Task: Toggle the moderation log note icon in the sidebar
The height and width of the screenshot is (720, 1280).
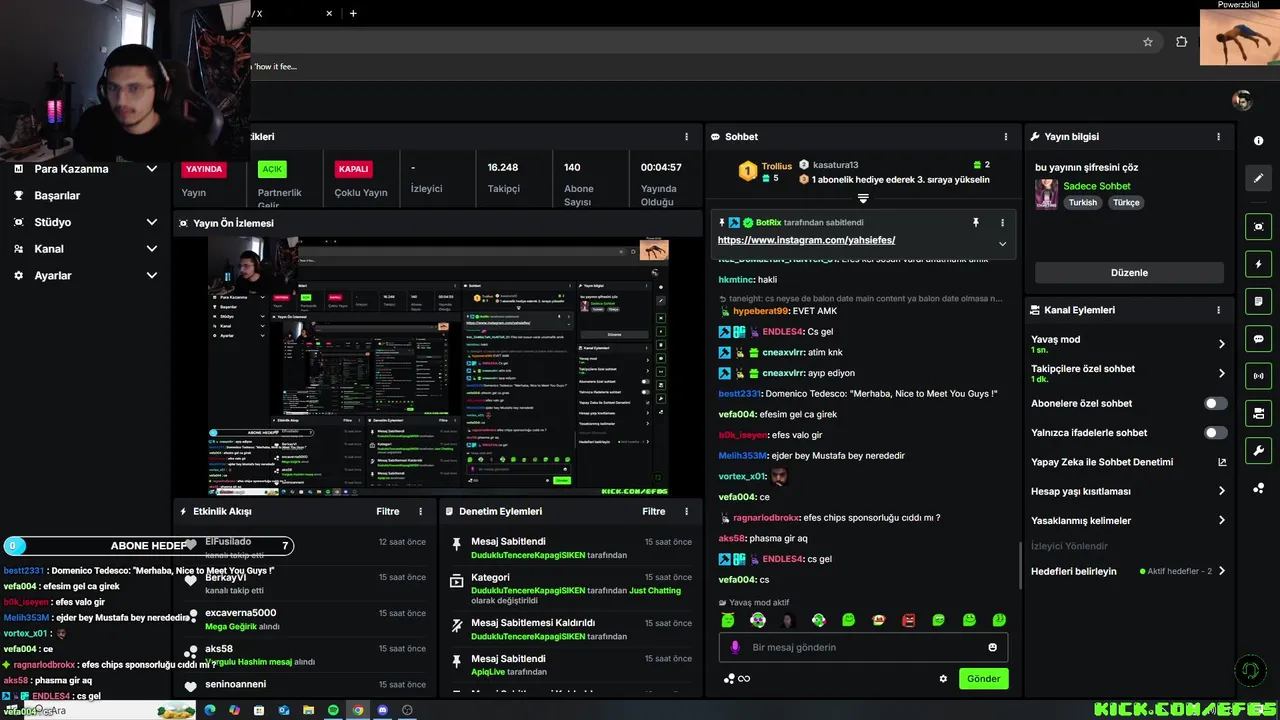Action: coord(1258,301)
